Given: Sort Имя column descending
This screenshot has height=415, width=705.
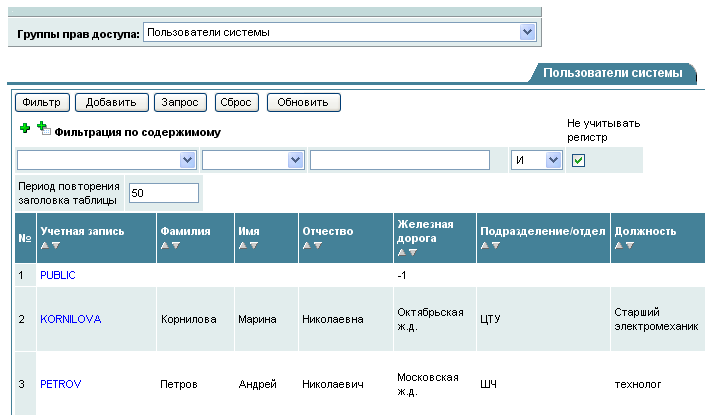Looking at the screenshot, I should [254, 245].
